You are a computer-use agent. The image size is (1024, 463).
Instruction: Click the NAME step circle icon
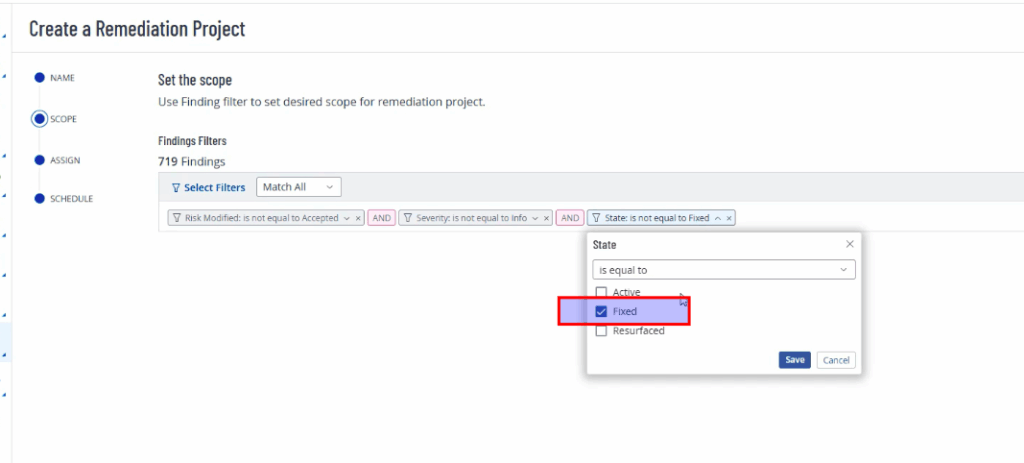click(39, 77)
